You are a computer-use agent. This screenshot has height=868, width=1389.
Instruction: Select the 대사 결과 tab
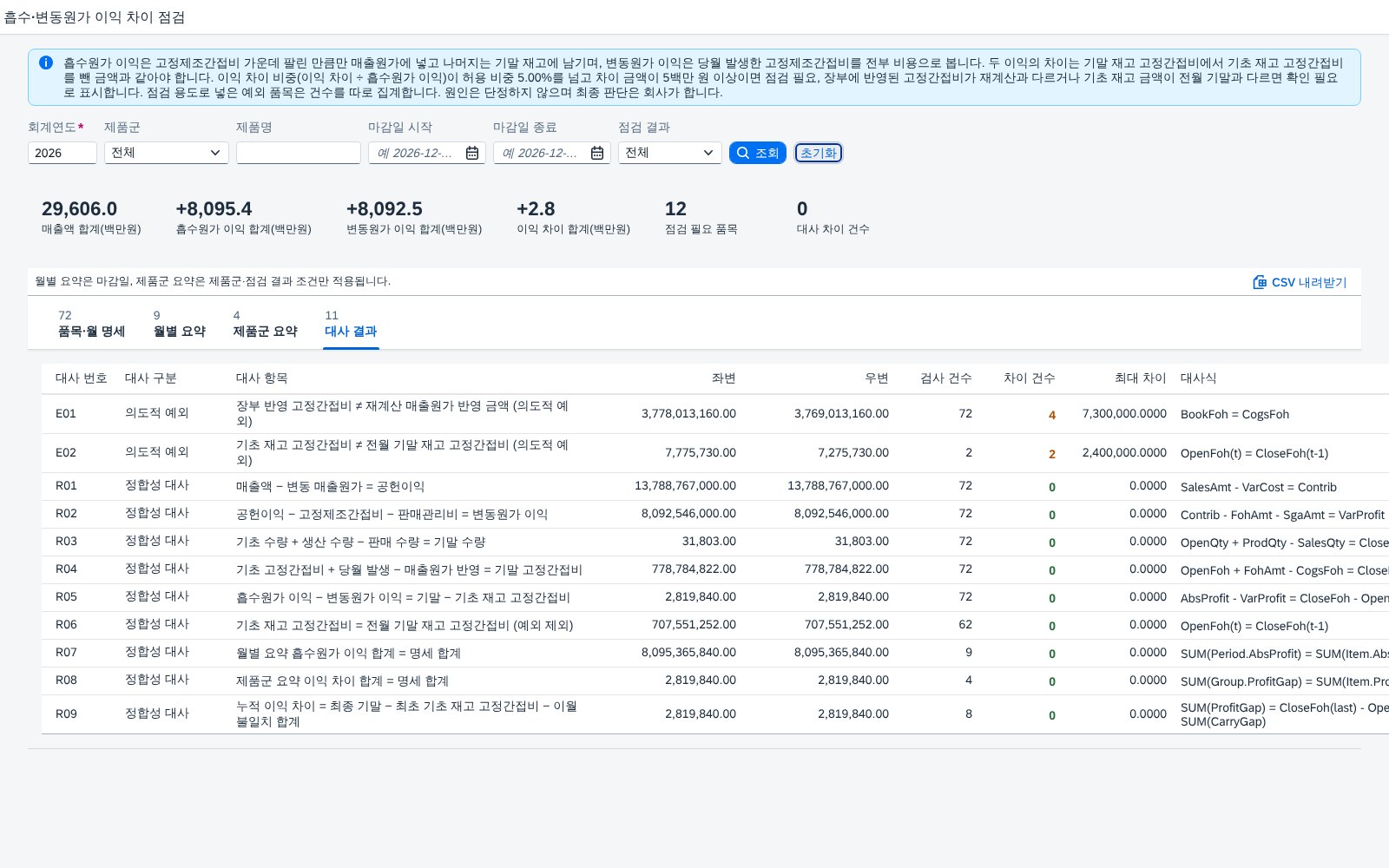tap(351, 324)
